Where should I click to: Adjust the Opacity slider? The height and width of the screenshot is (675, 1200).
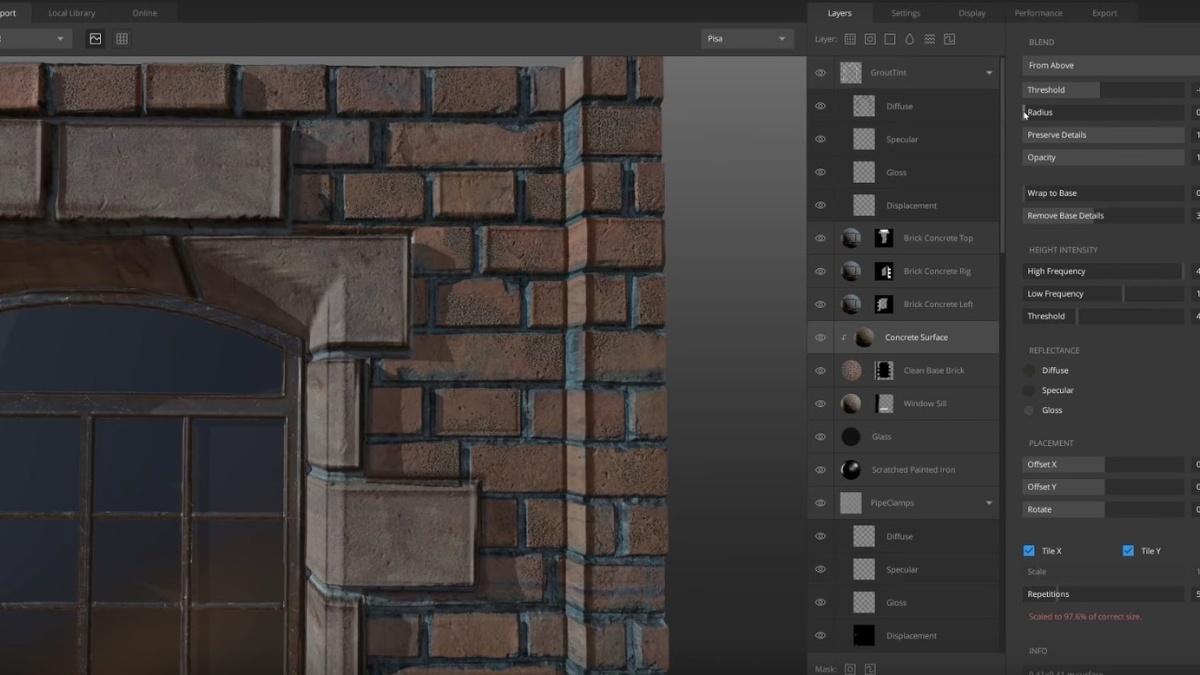[1104, 157]
